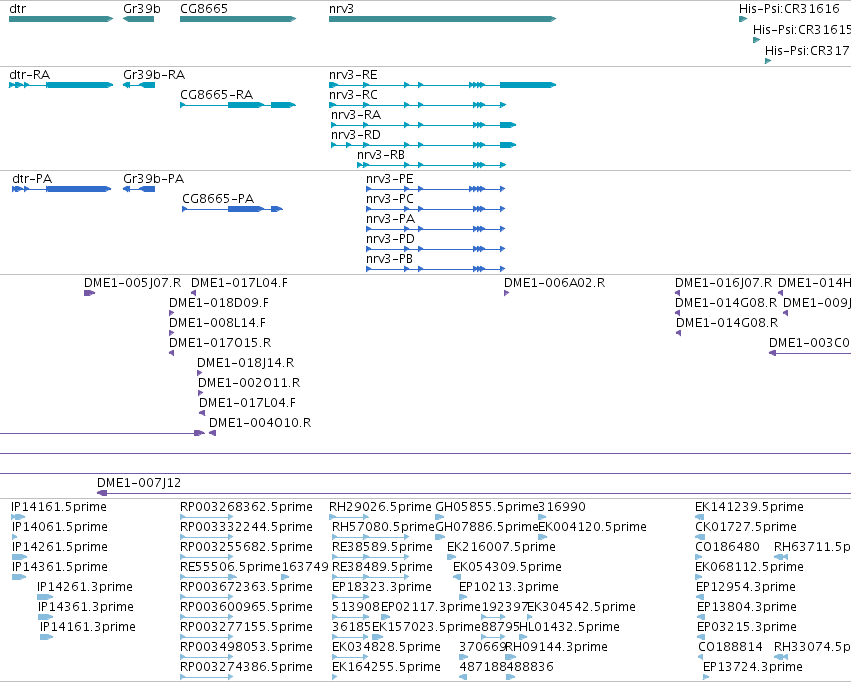The height and width of the screenshot is (682, 851).
Task: Click RE38589.5prime label
Action: [383, 547]
